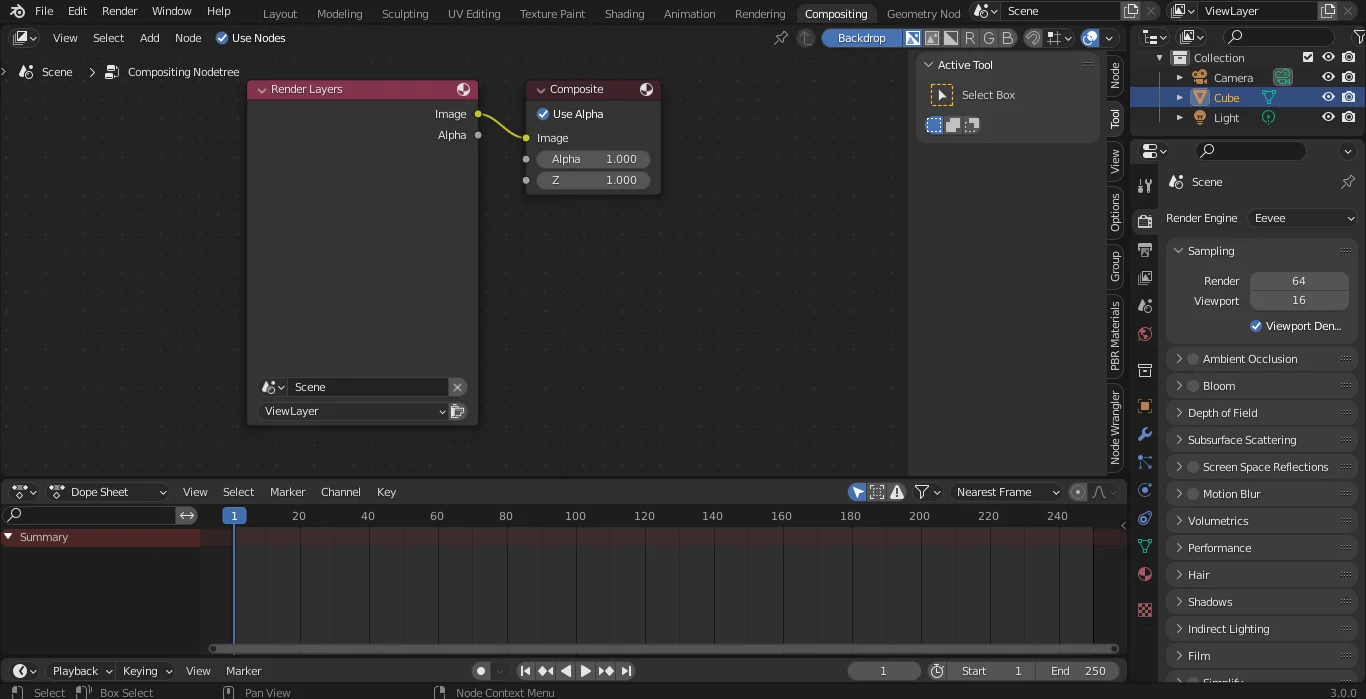Select the Select Box tool
Viewport: 1366px width, 699px height.
[942, 95]
